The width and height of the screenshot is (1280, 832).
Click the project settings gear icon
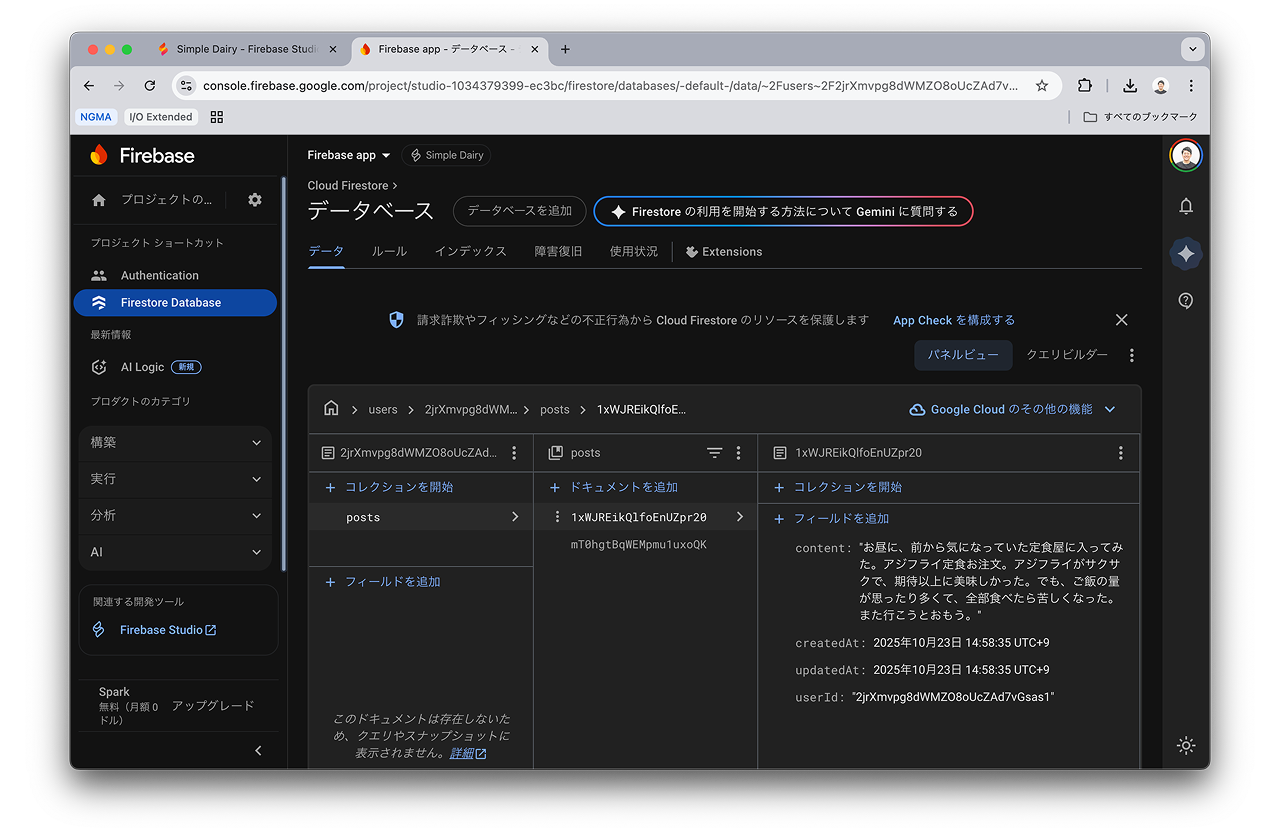[255, 200]
